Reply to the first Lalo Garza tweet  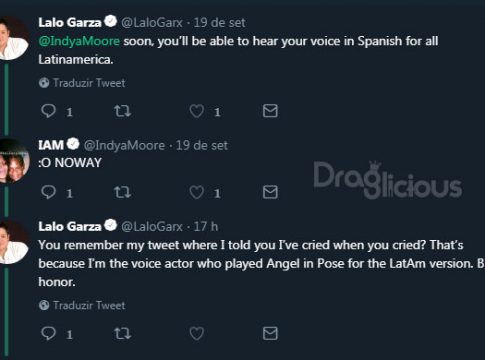48,111
